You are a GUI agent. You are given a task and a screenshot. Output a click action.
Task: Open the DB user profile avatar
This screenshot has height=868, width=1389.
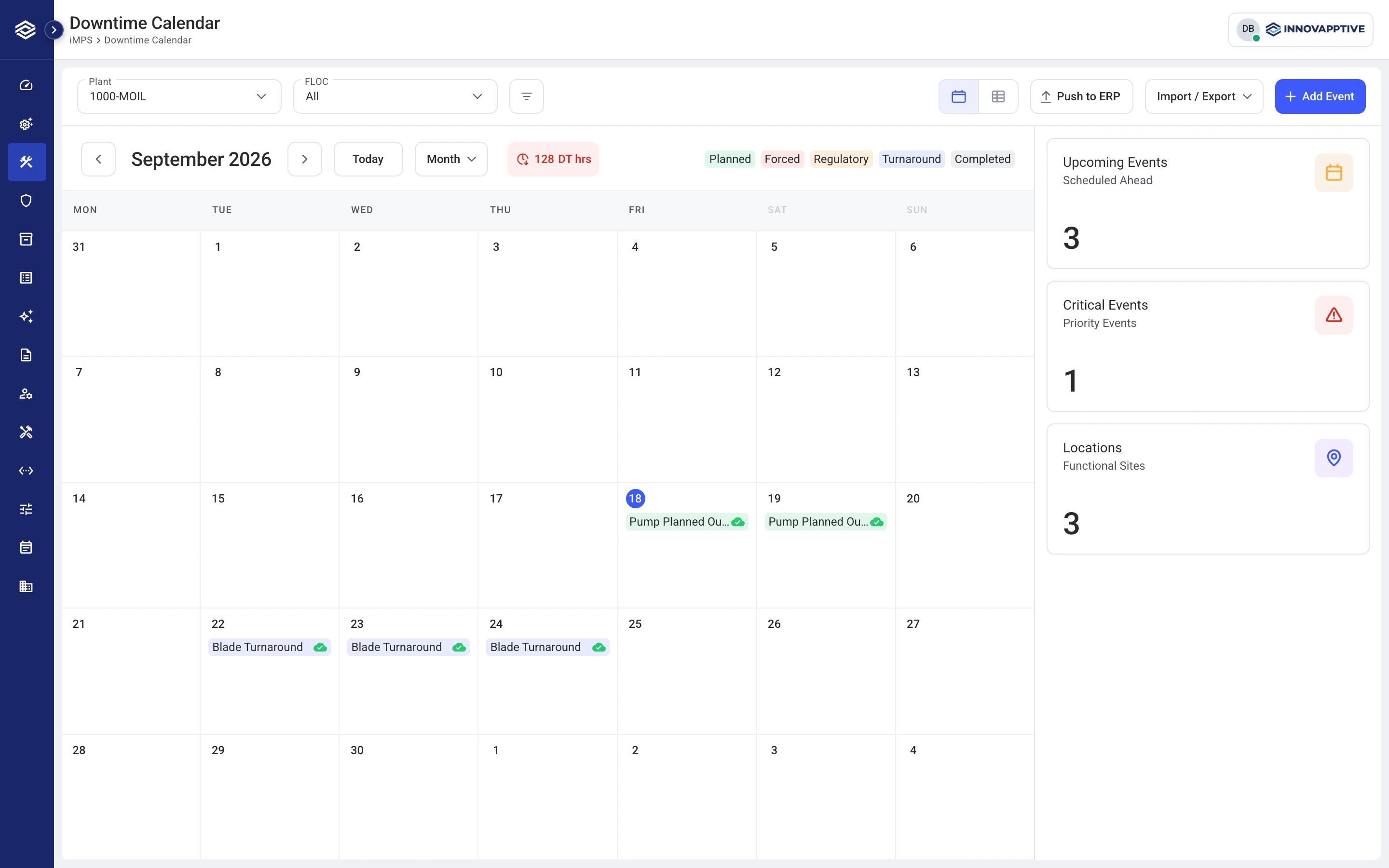(x=1248, y=29)
